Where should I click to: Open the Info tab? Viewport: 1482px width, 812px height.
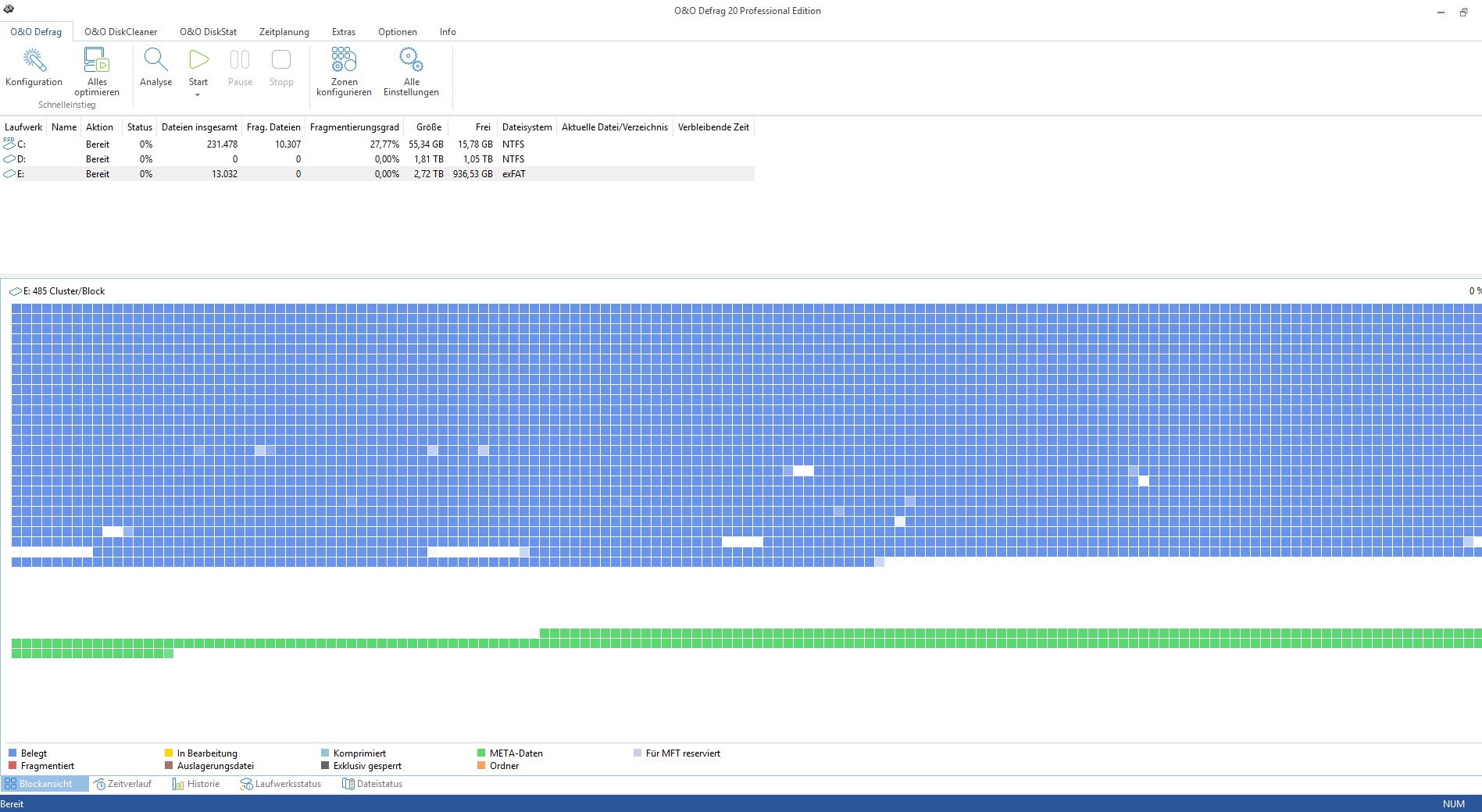click(x=448, y=32)
